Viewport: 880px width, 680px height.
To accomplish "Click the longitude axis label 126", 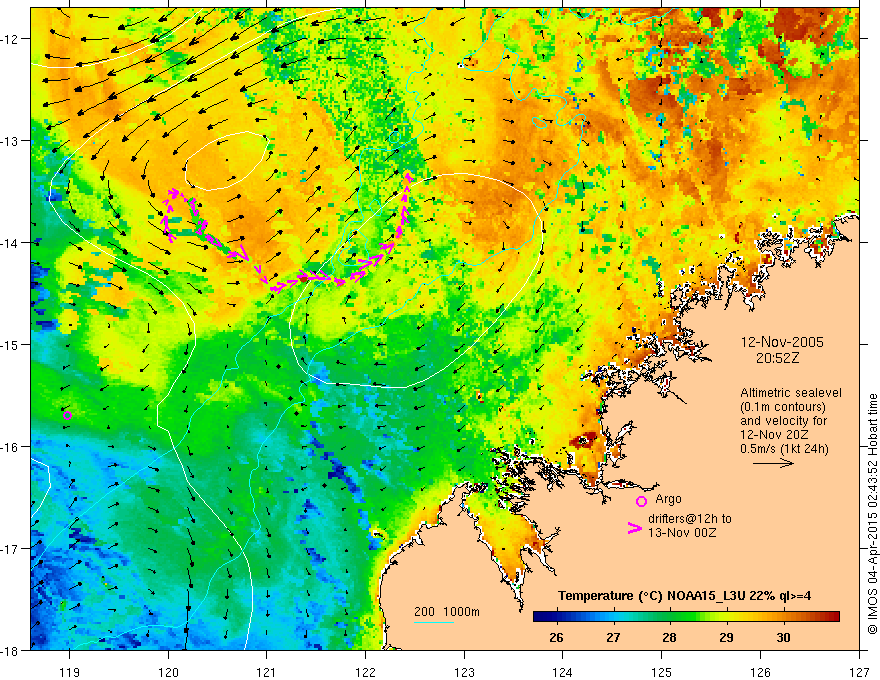I will coord(760,672).
